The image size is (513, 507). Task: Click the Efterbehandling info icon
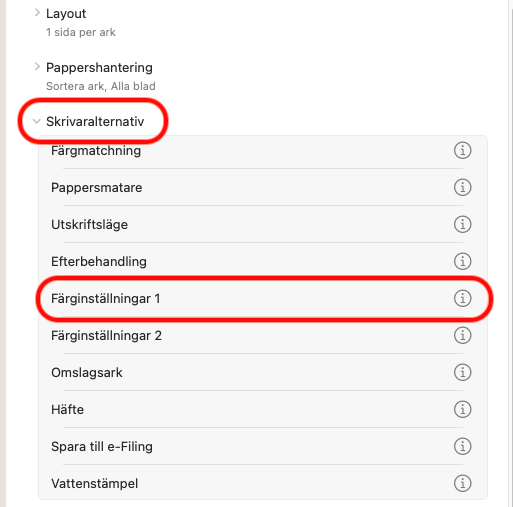point(462,261)
